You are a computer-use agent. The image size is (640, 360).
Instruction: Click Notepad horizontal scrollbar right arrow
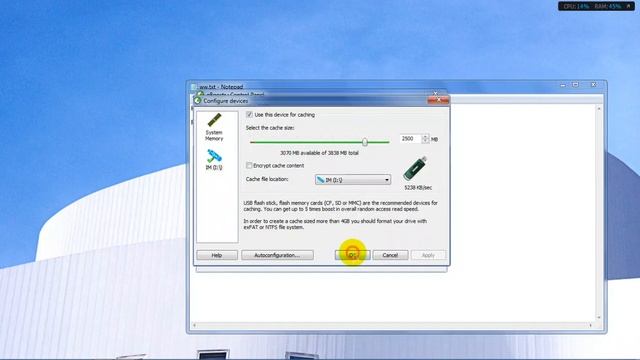click(590, 325)
